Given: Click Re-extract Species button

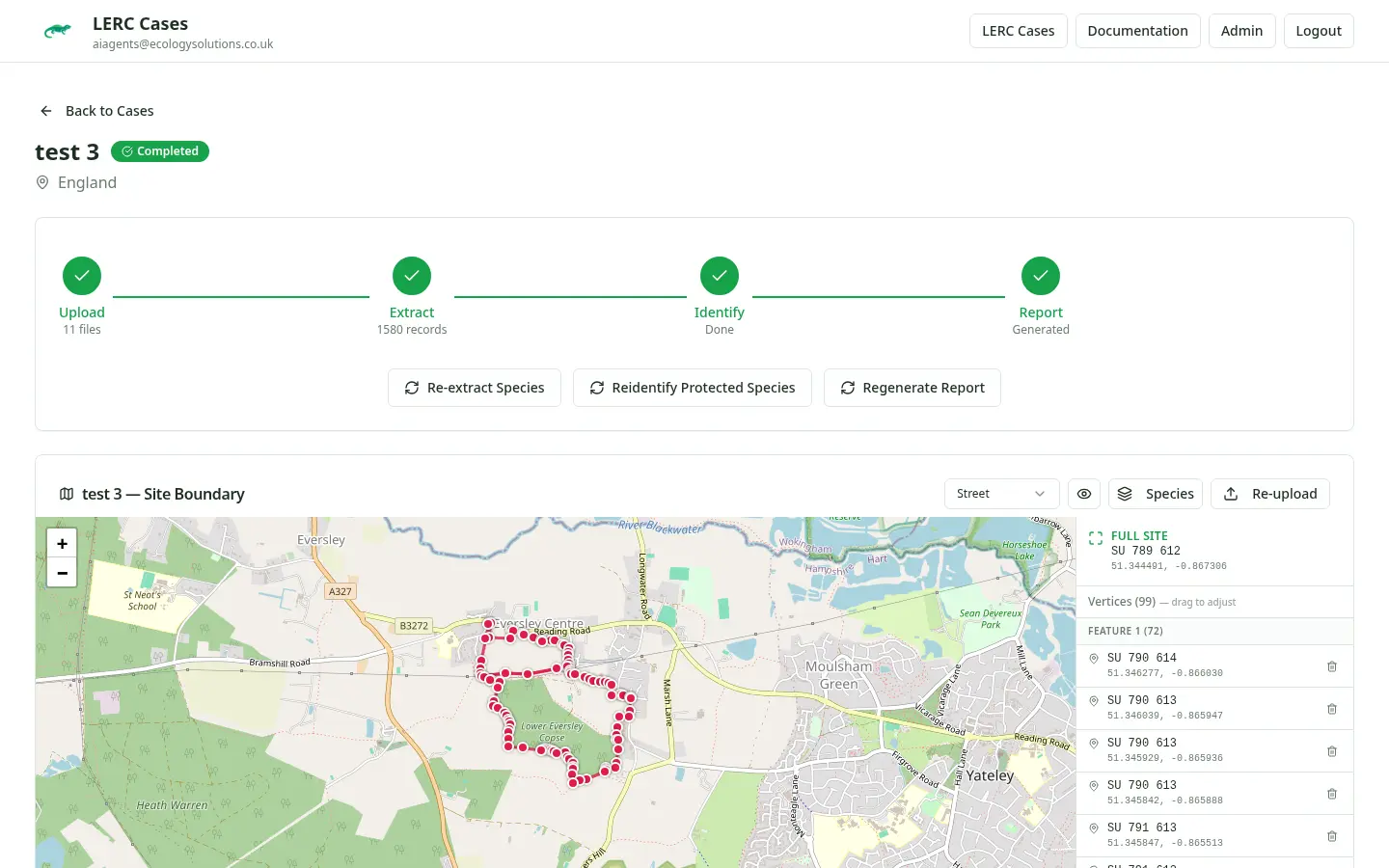Looking at the screenshot, I should (x=475, y=388).
